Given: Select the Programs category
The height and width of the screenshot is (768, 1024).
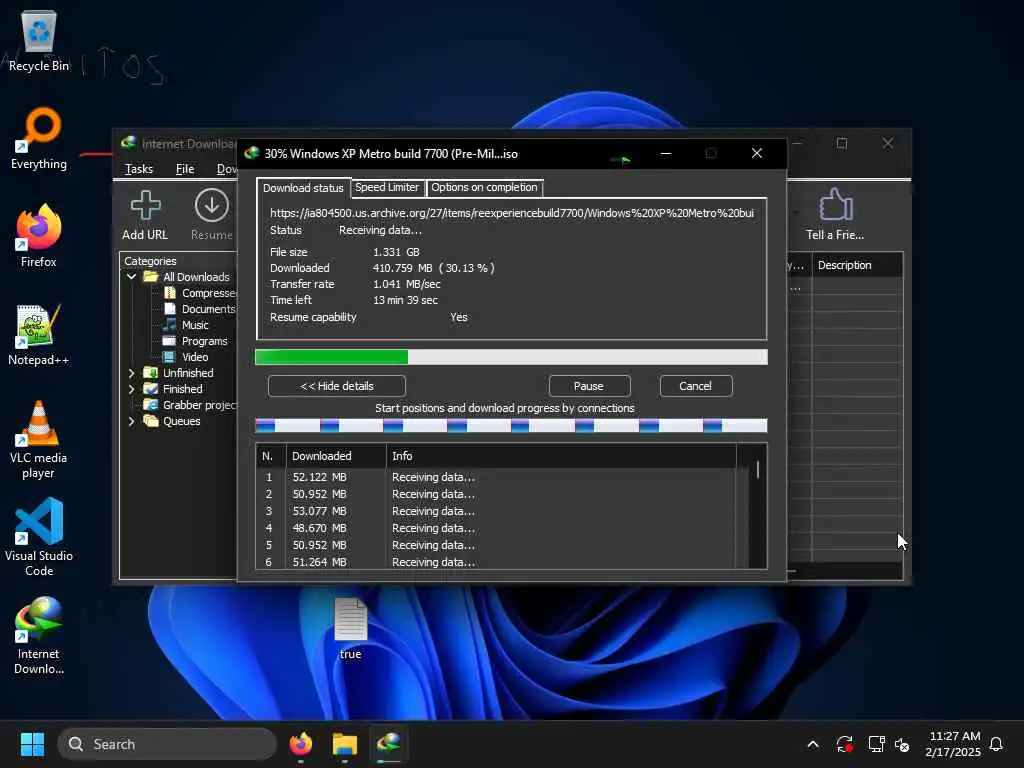Looking at the screenshot, I should coord(196,341).
